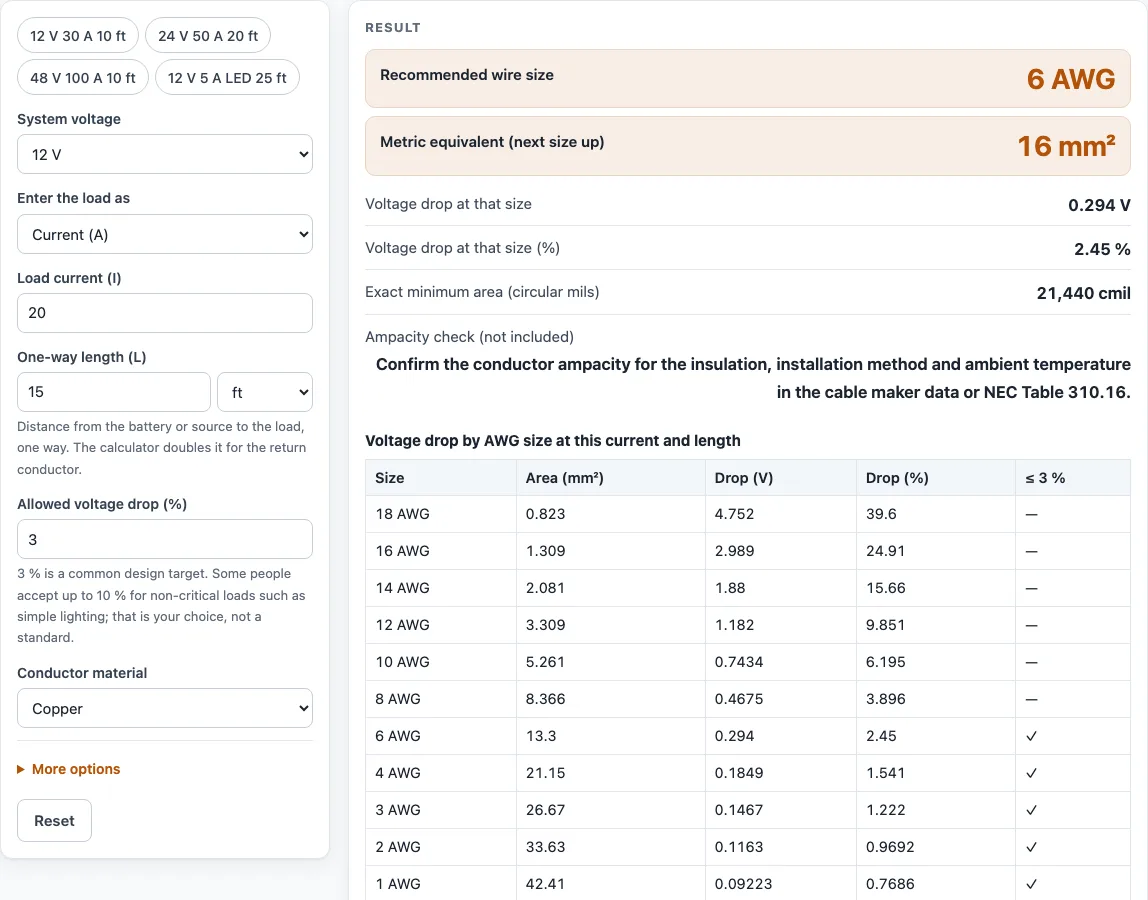
Task: Click the checkmark in the 6 AWG row
Action: coord(1032,736)
